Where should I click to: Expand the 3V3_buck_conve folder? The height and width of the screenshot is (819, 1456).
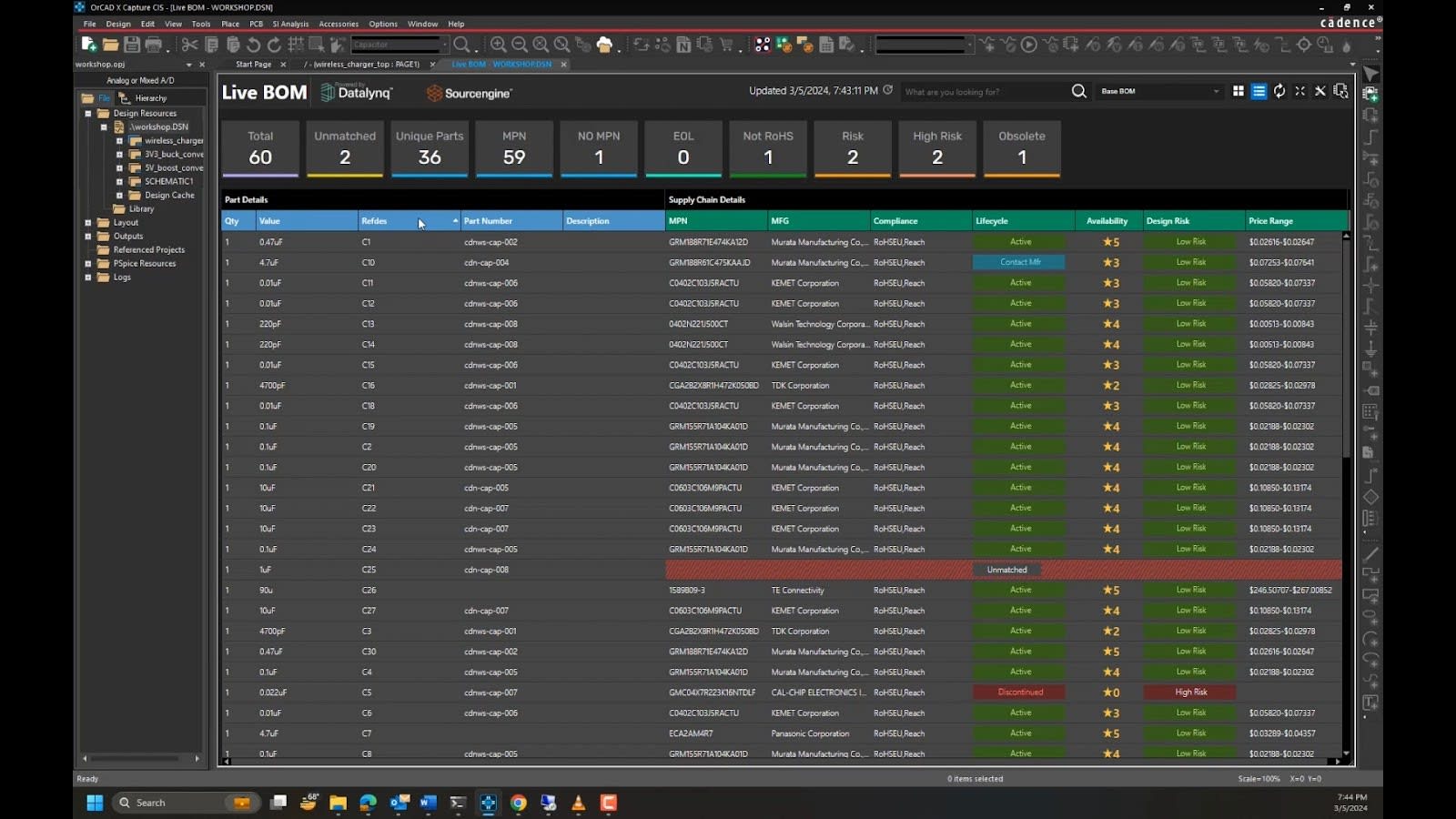click(x=119, y=155)
